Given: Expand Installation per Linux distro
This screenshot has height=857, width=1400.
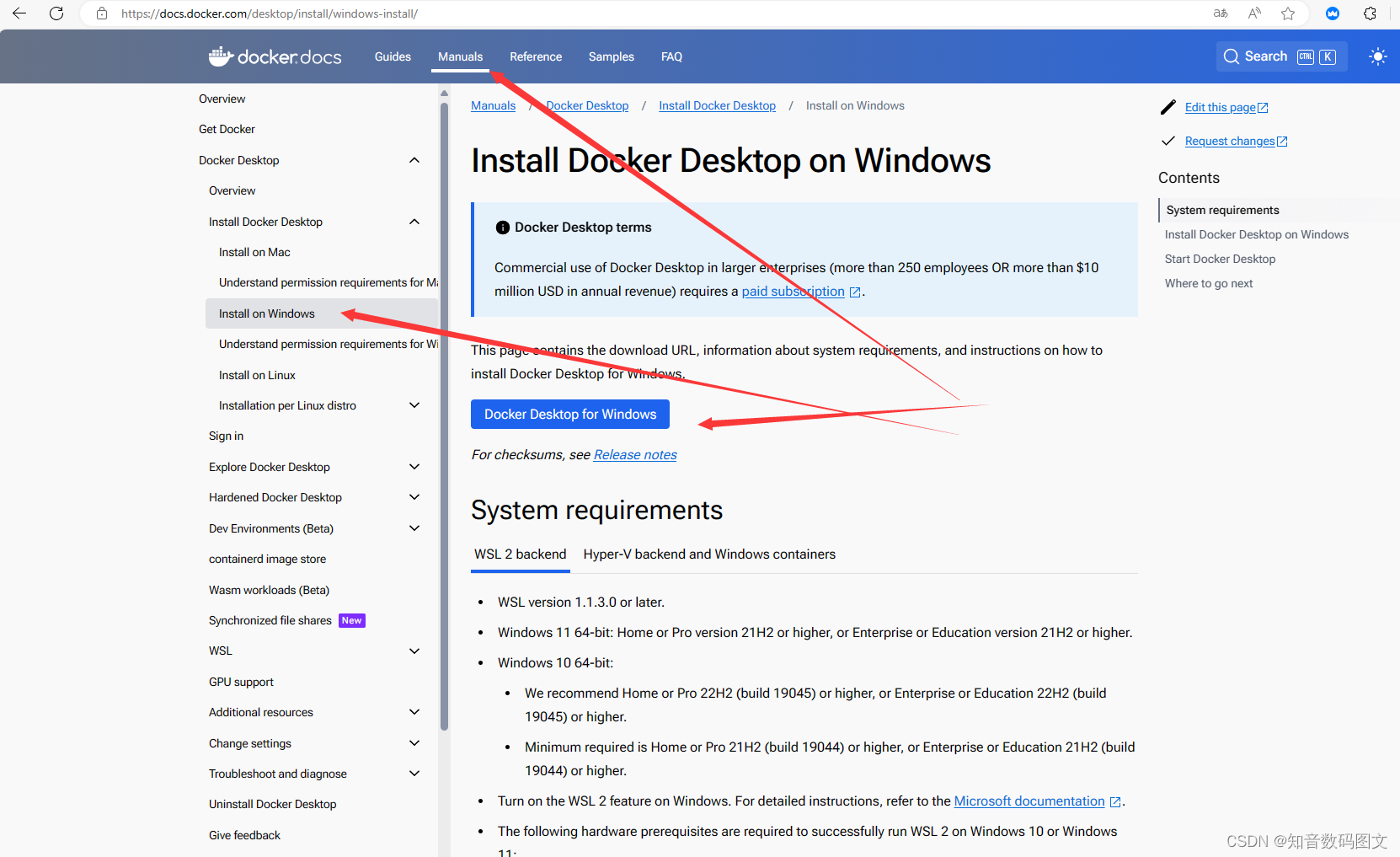Looking at the screenshot, I should coord(414,404).
